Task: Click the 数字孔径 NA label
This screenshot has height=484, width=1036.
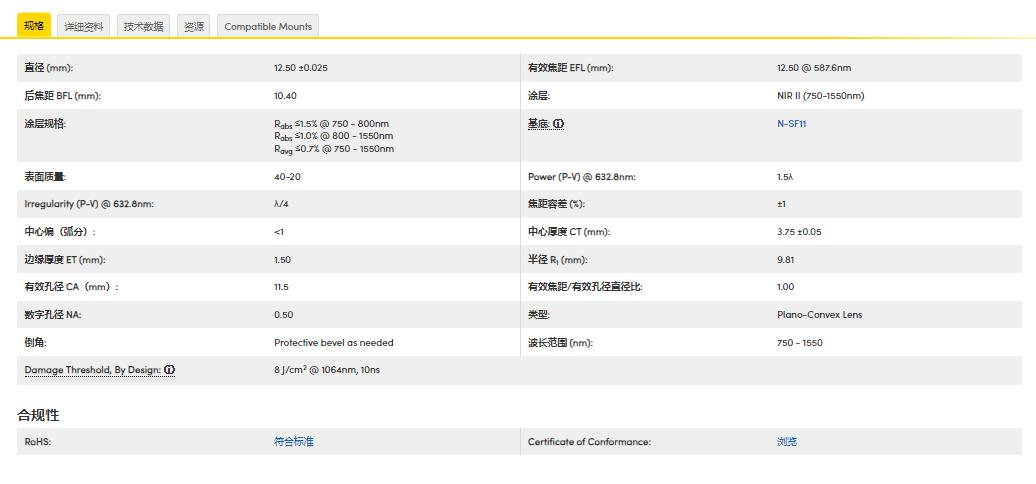Action: click(53, 315)
